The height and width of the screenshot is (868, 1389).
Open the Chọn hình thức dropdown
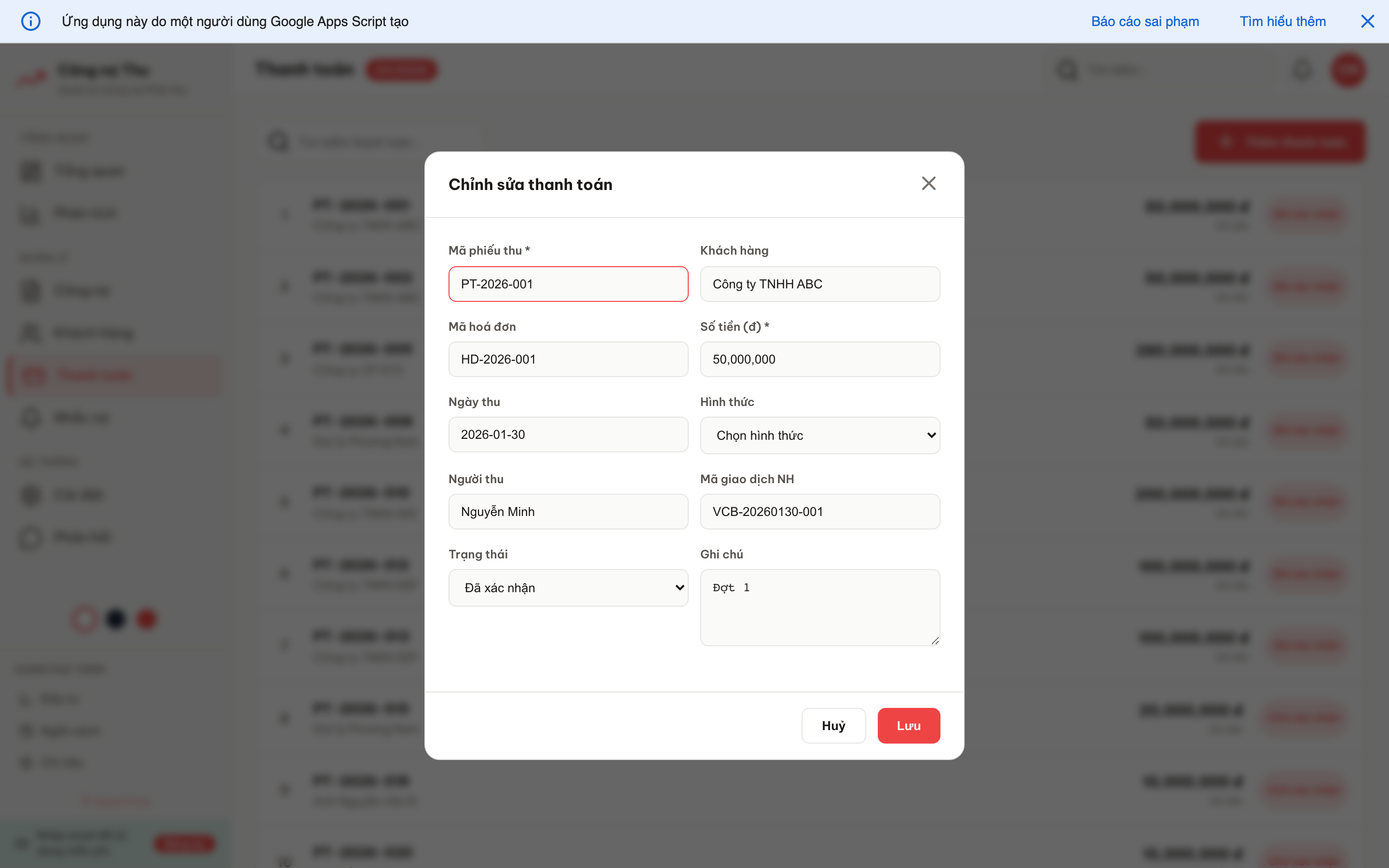click(x=819, y=435)
